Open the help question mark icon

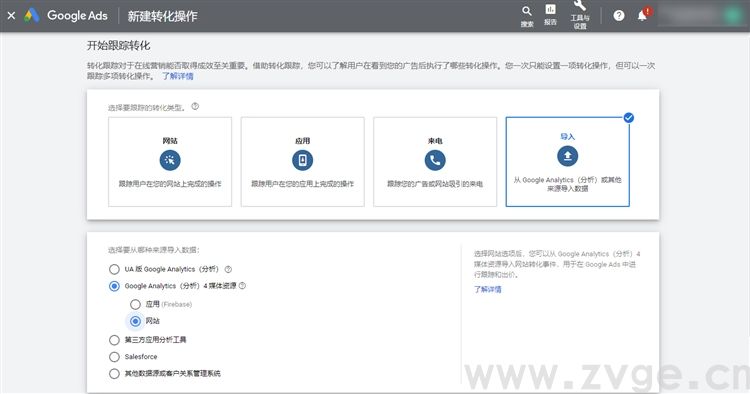[x=618, y=16]
